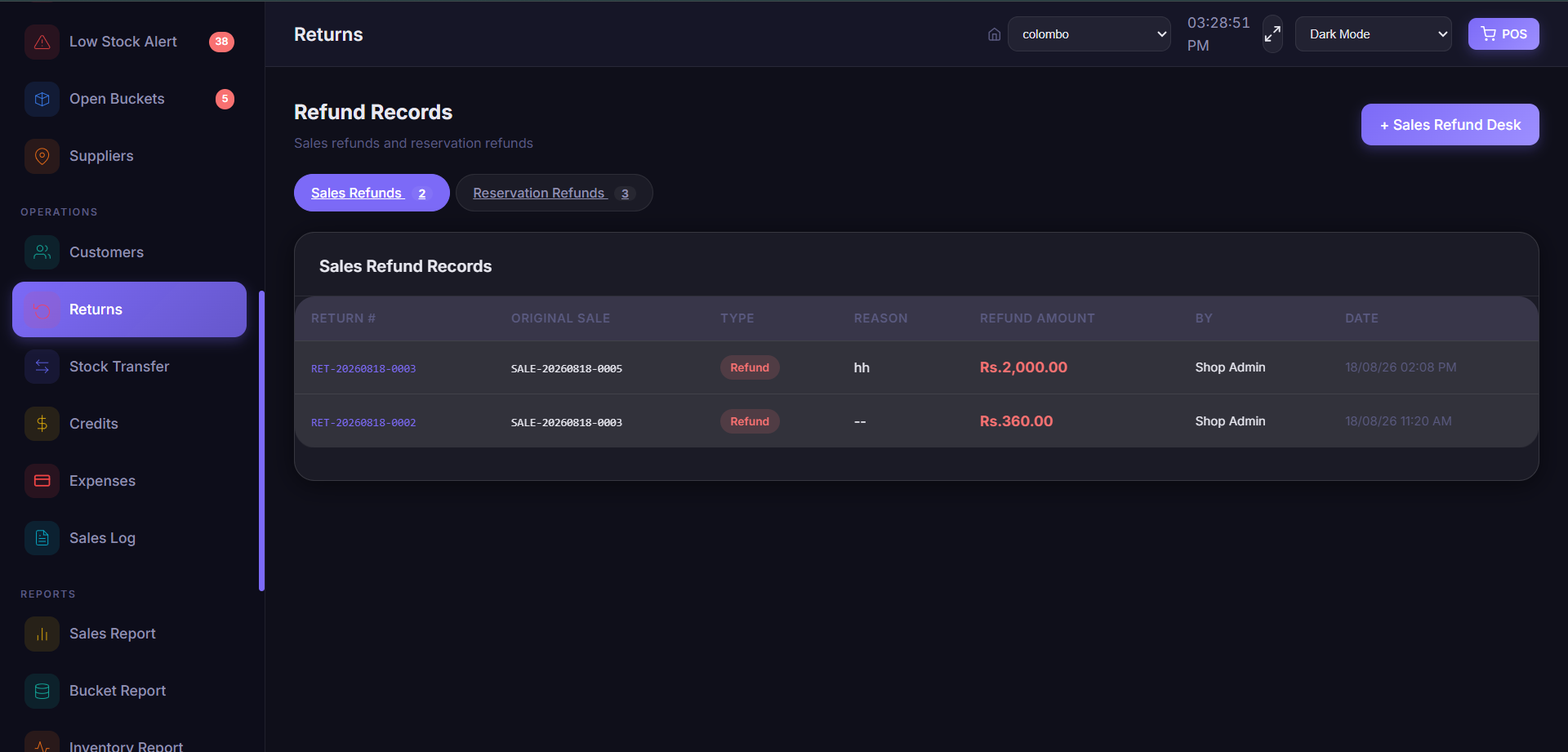Click the home icon beside branch selector
The image size is (1568, 752).
994,34
